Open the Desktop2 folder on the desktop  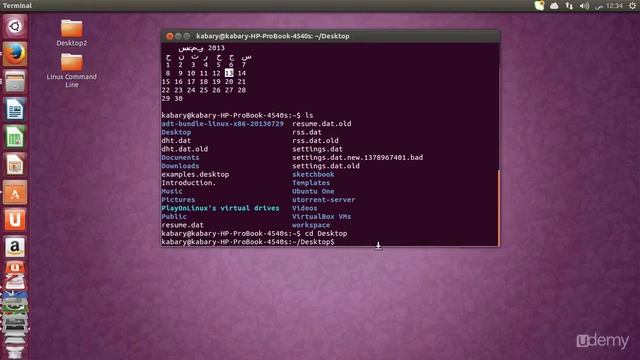click(x=71, y=33)
